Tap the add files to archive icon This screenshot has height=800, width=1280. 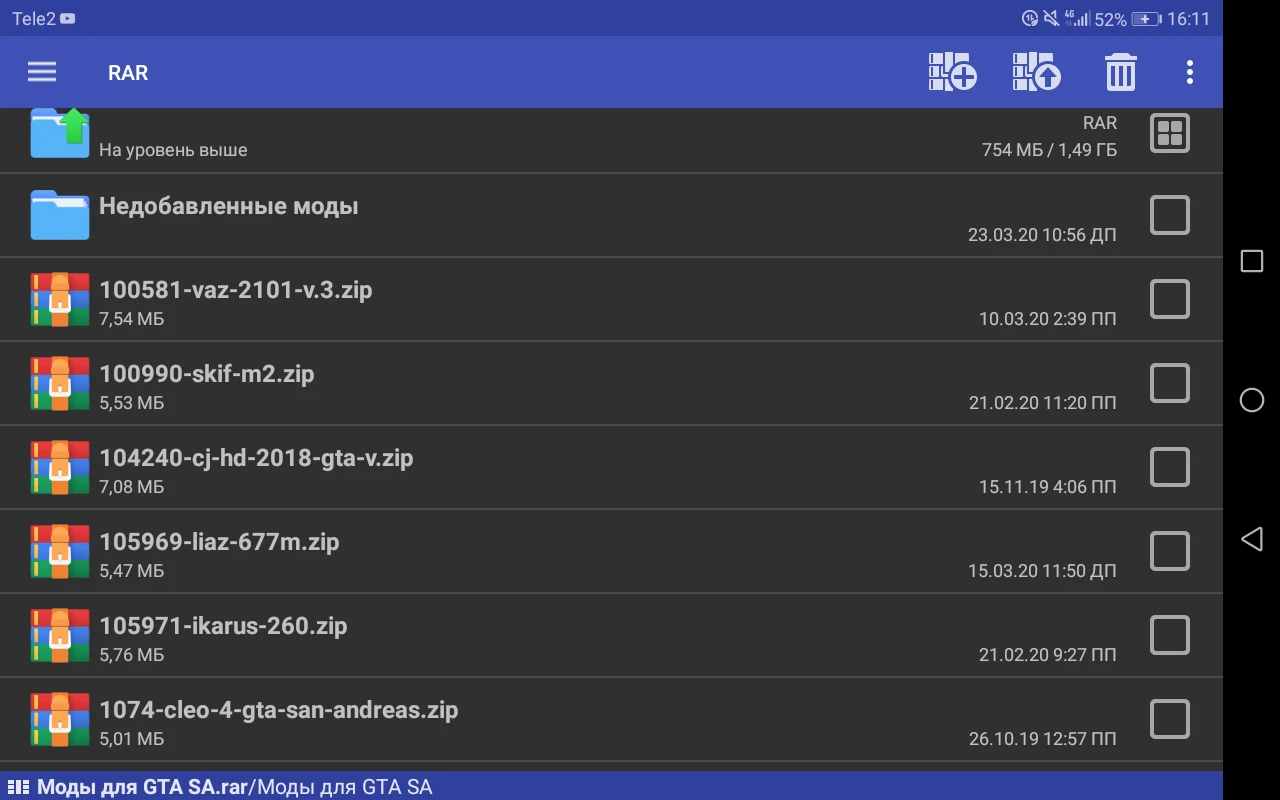952,72
